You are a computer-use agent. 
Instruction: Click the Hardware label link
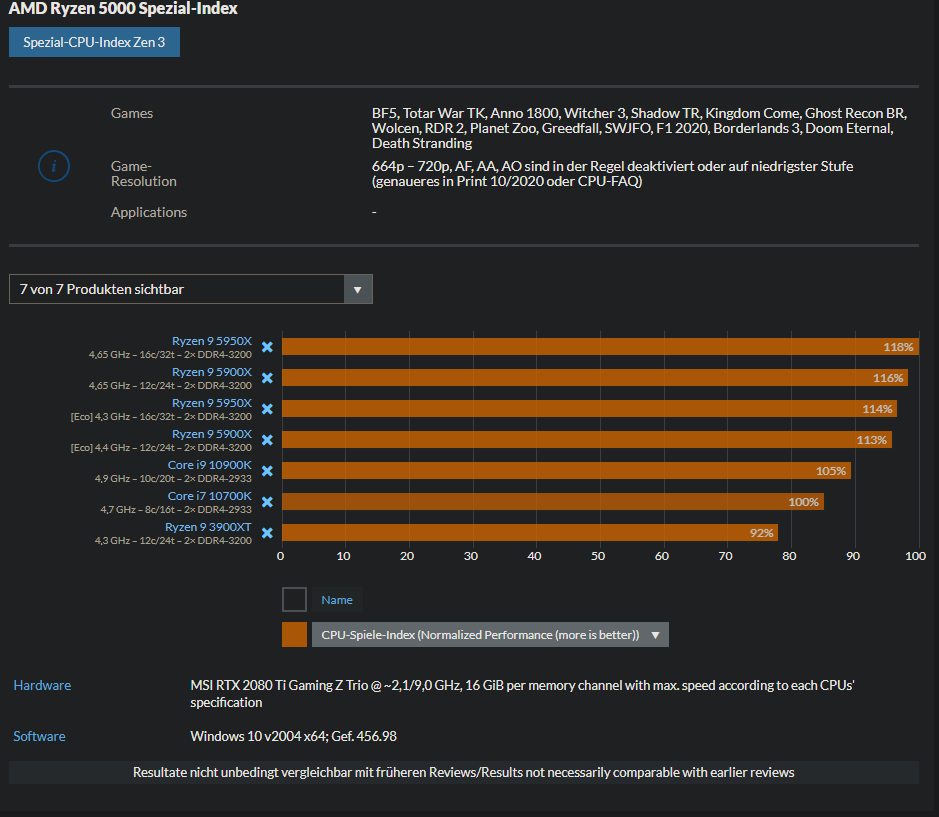[42, 685]
